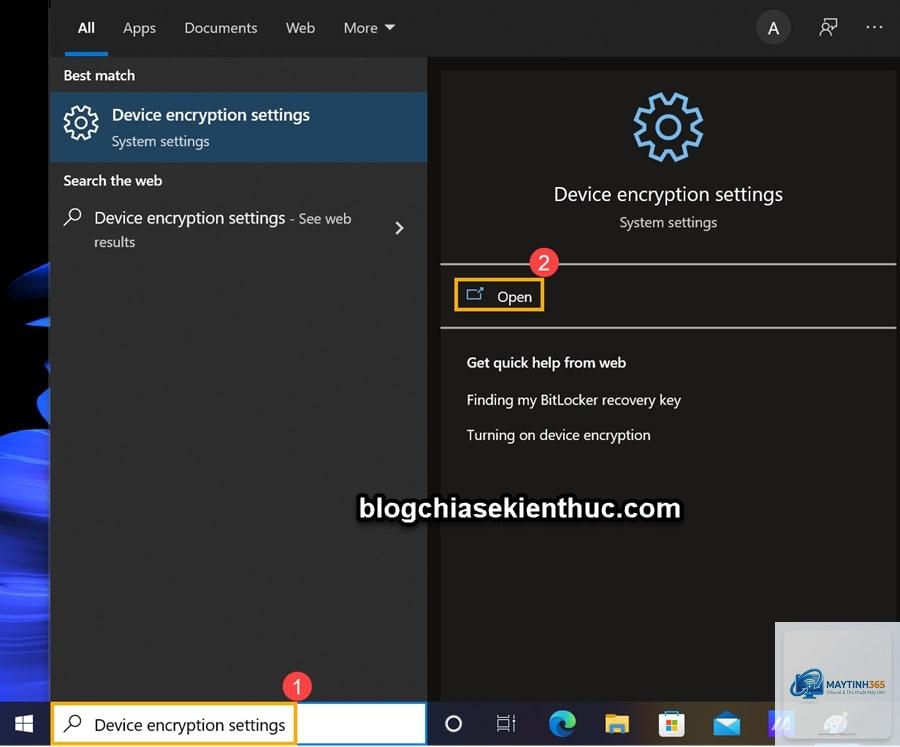Click the account avatar A icon
The height and width of the screenshot is (747, 900).
tap(773, 28)
